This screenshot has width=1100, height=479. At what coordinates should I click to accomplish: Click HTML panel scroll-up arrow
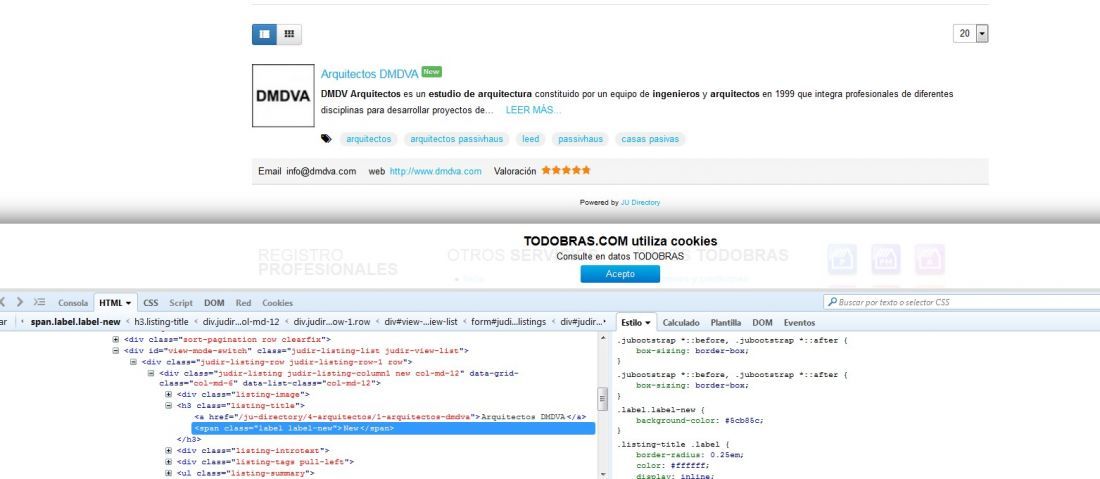pyautogui.click(x=601, y=339)
